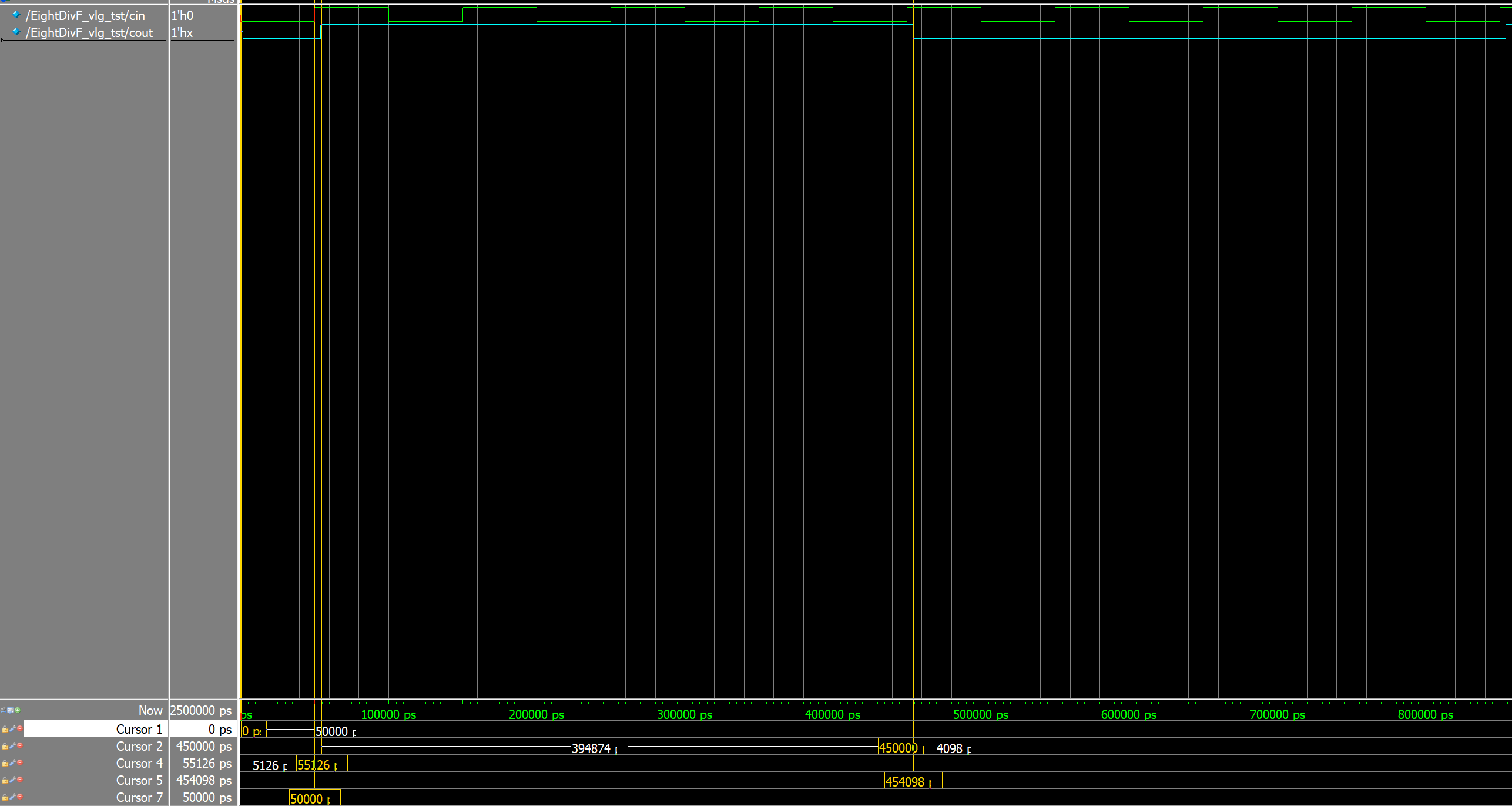Image resolution: width=1512 pixels, height=806 pixels.
Task: Select the Cursor 2 name label
Action: tap(139, 746)
